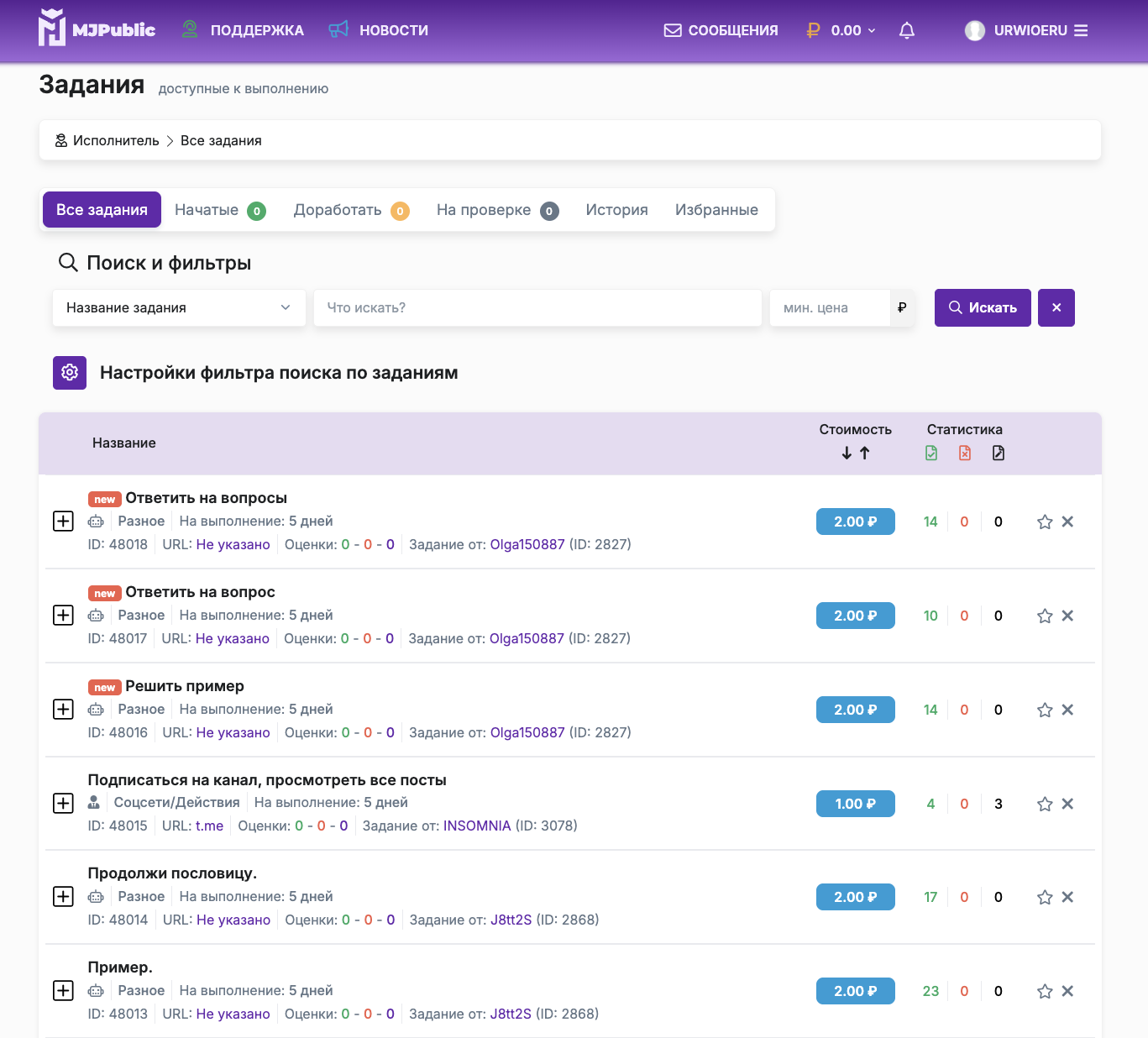1148x1038 pixels.
Task: Expand details of task 'Ответить на вопросы'
Action: (x=63, y=521)
